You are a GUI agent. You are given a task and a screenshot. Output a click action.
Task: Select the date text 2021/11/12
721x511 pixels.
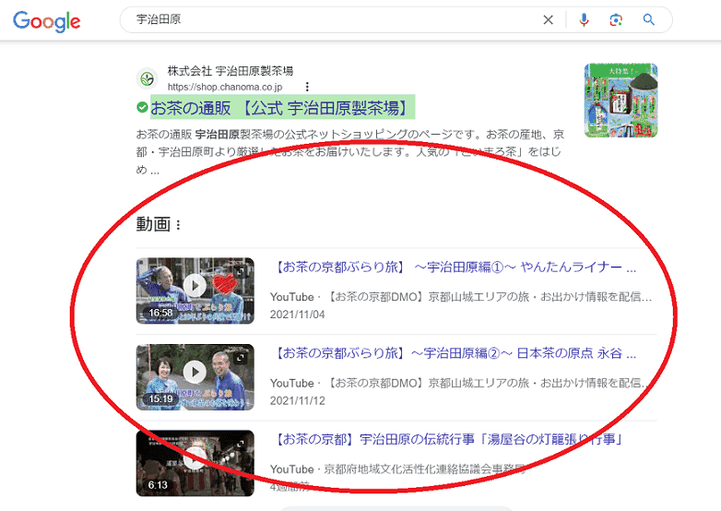point(298,401)
